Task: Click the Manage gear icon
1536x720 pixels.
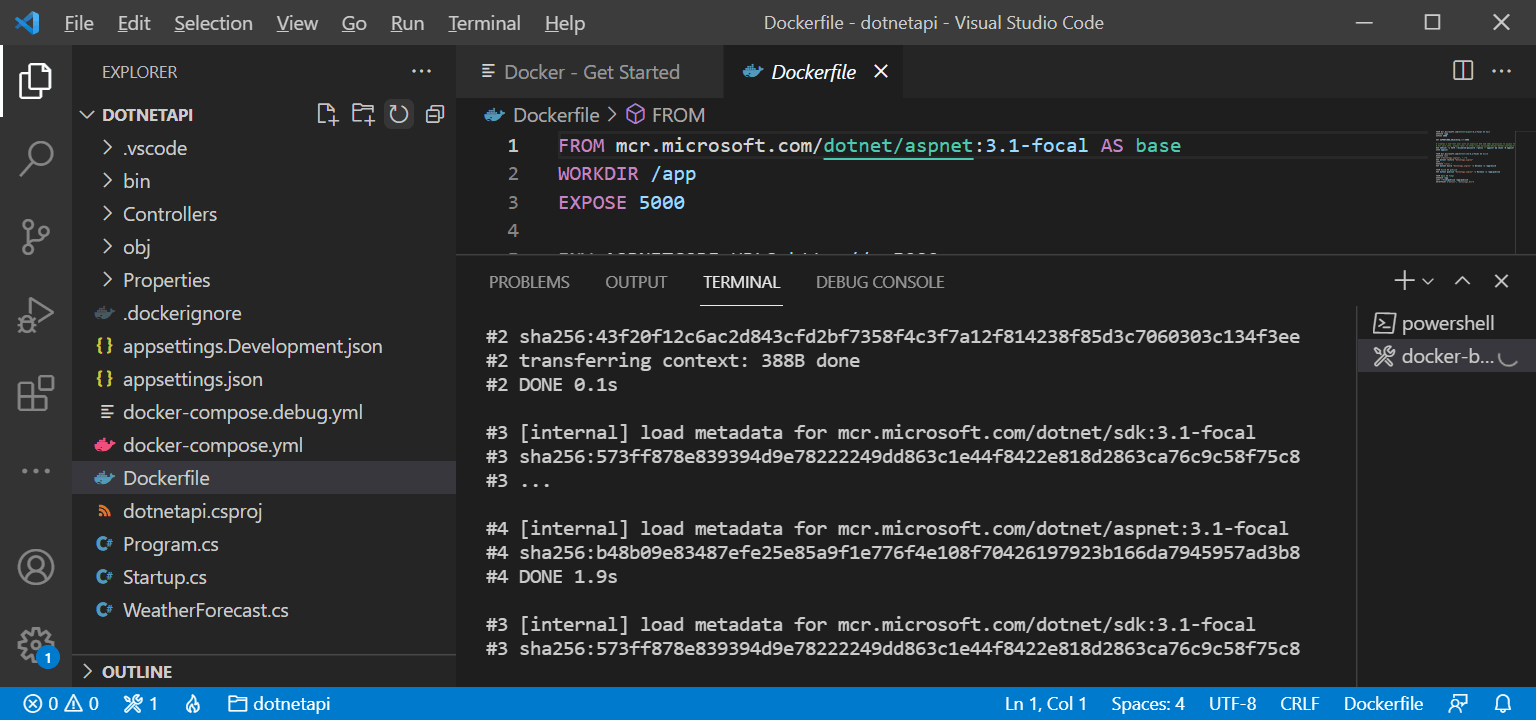Action: [36, 643]
